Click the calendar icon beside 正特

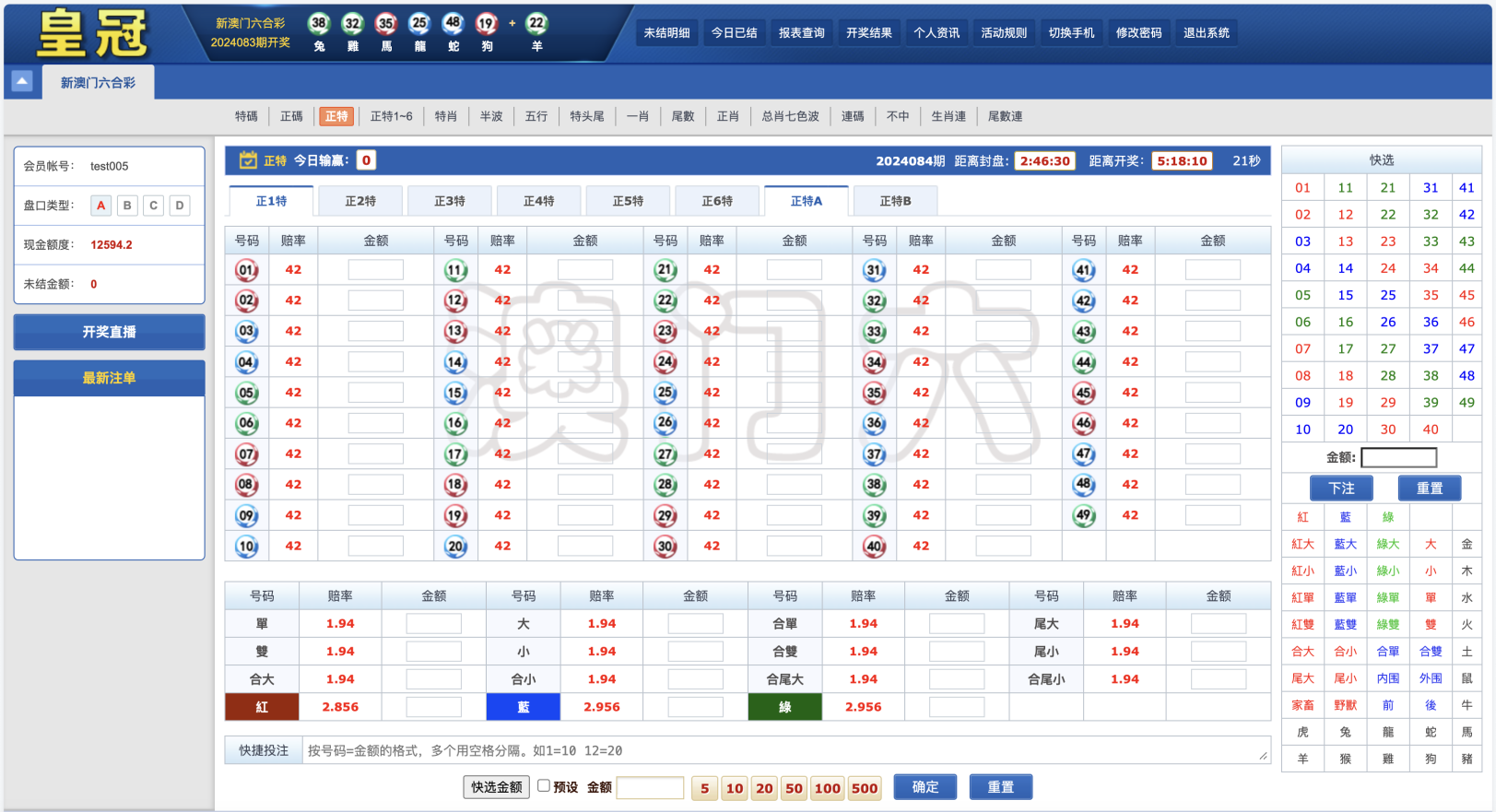[248, 160]
